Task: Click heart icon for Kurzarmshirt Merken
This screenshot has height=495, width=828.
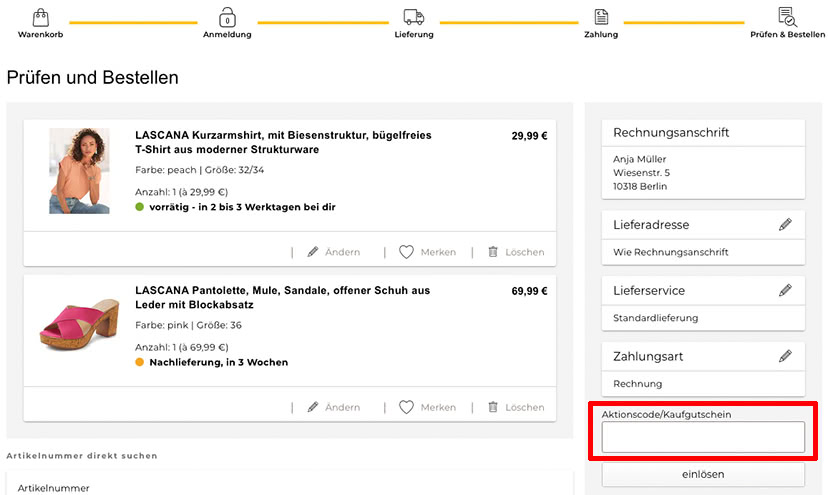Action: tap(406, 252)
